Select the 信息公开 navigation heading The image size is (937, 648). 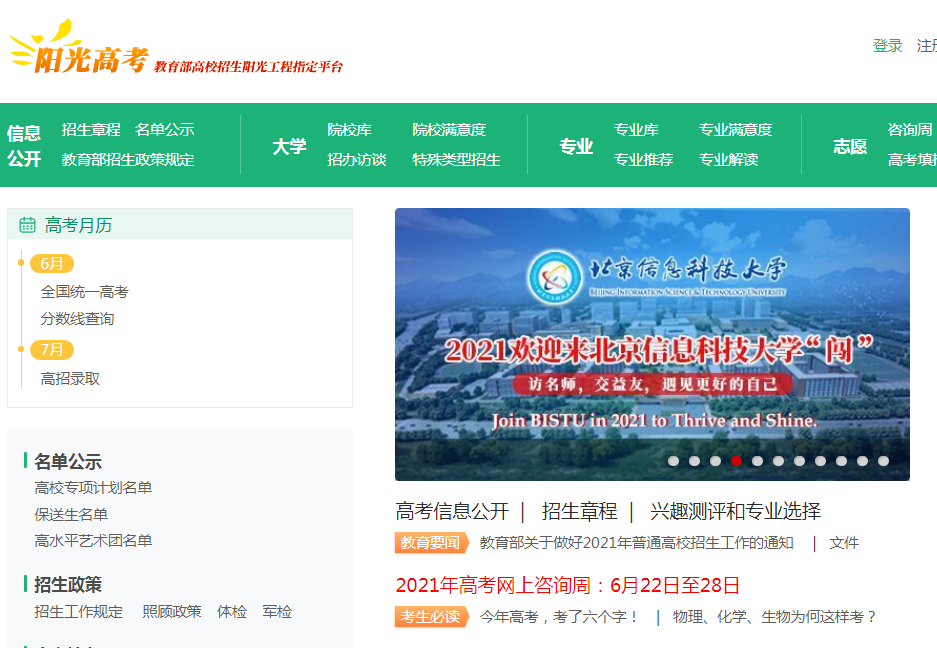click(x=24, y=145)
